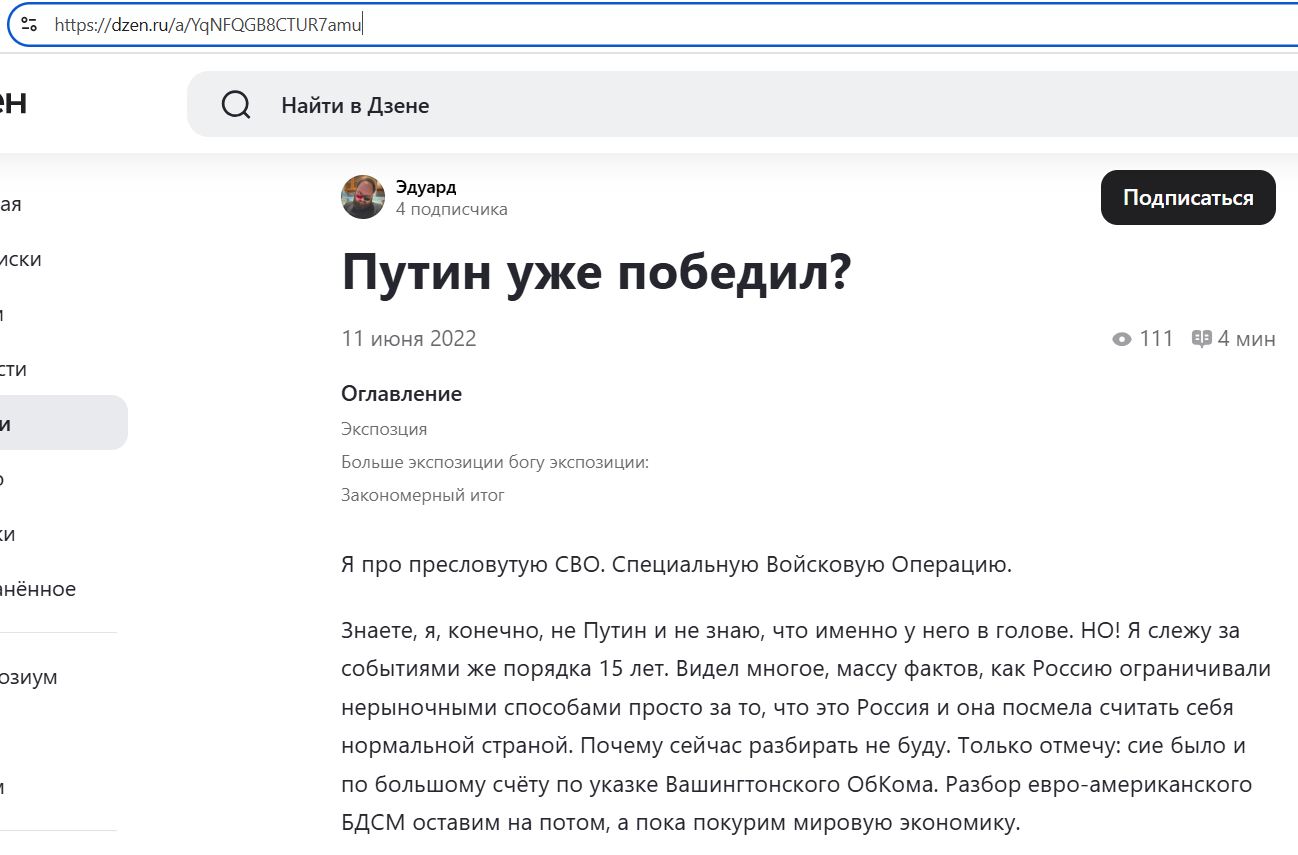The width and height of the screenshot is (1298, 855).
Task: Open Эдуард's profile avatar
Action: [362, 197]
